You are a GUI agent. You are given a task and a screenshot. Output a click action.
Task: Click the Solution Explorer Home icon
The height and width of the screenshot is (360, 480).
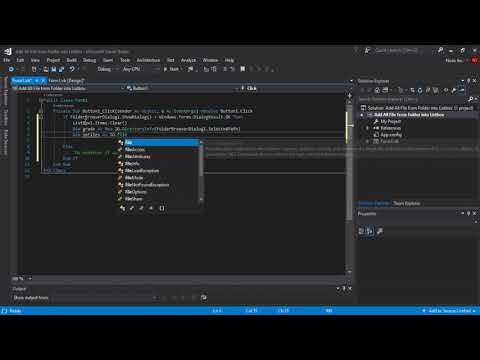pyautogui.click(x=377, y=90)
